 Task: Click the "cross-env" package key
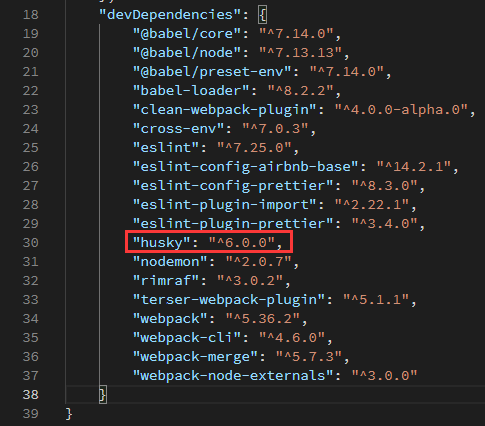(x=178, y=129)
